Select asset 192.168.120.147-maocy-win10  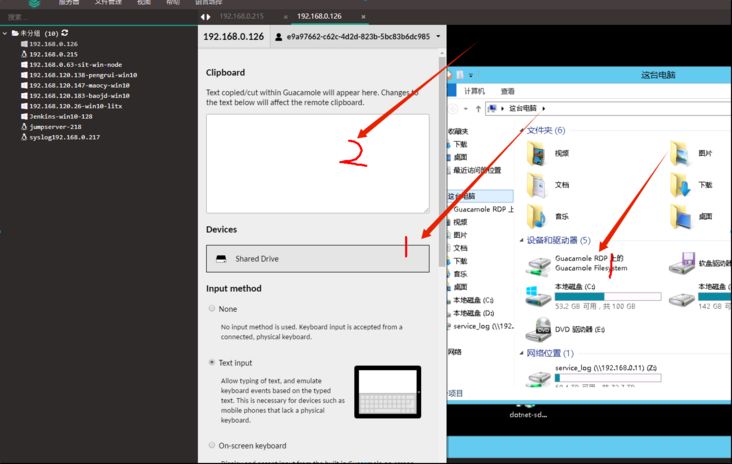point(75,85)
